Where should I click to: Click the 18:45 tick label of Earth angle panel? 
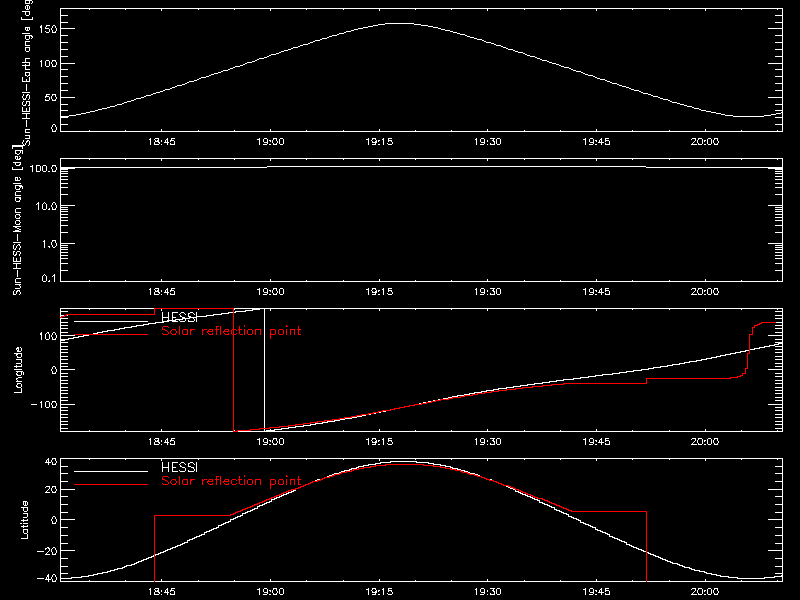162,142
